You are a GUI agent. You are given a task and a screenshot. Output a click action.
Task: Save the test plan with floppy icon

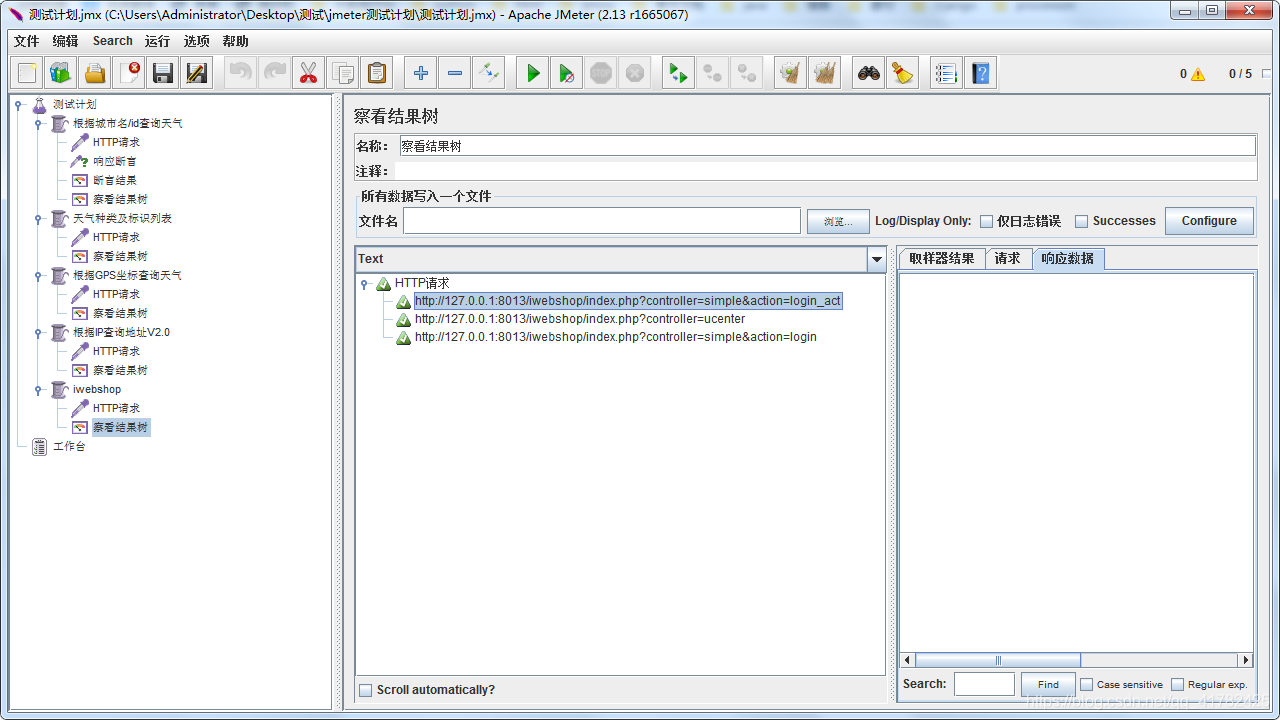(163, 73)
